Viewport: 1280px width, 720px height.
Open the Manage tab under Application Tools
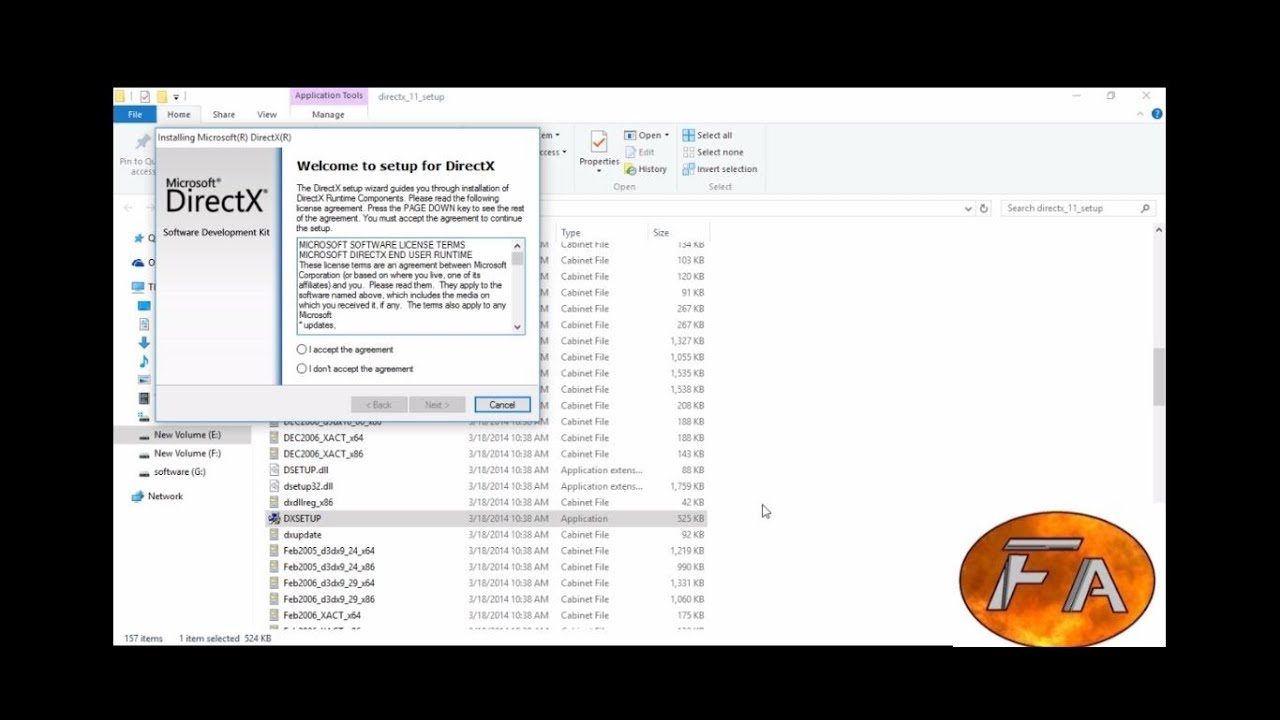(x=328, y=115)
